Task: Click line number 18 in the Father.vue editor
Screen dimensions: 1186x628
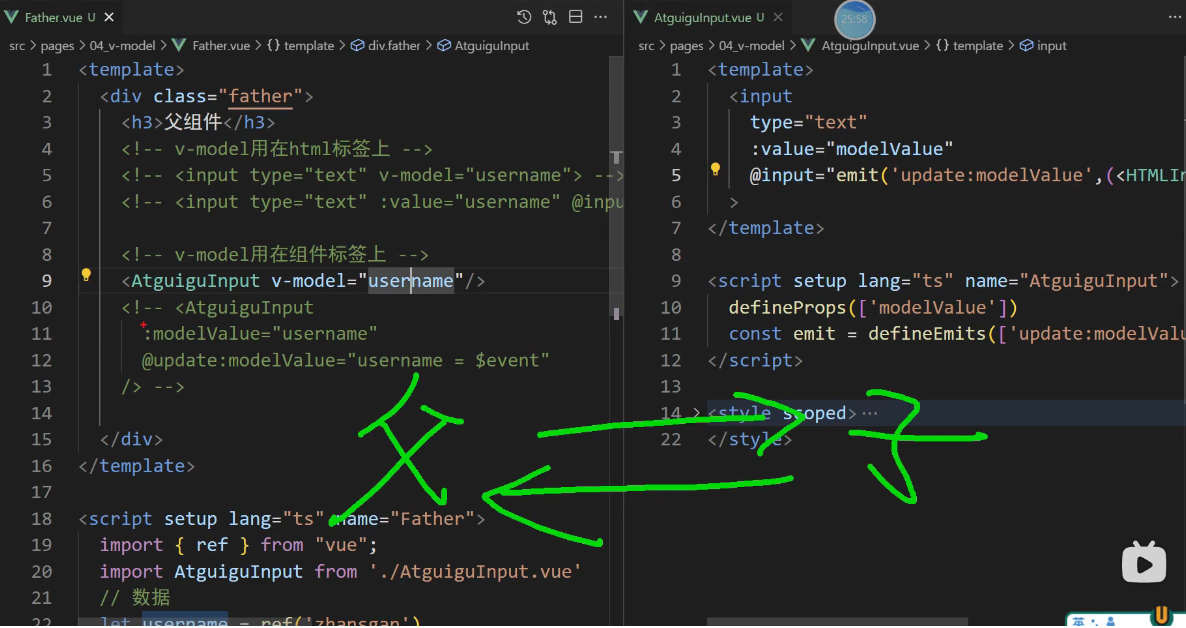Action: click(x=42, y=519)
